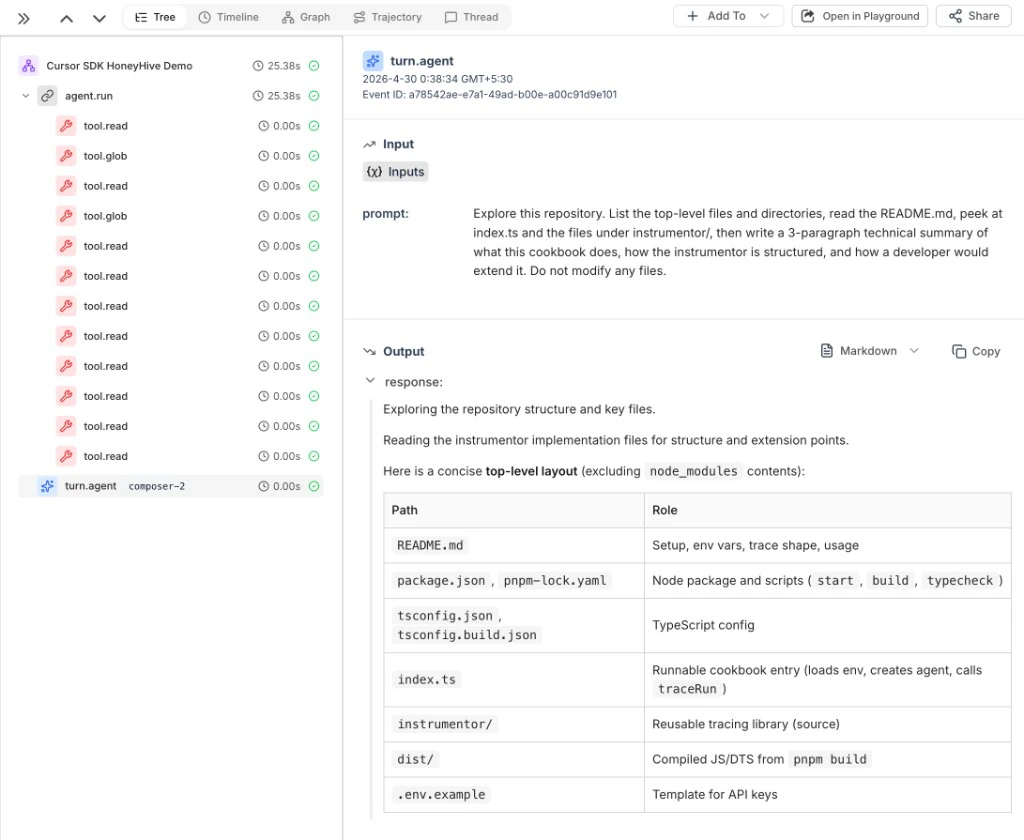Click the Input section heading
The height and width of the screenshot is (840, 1024).
click(x=398, y=144)
